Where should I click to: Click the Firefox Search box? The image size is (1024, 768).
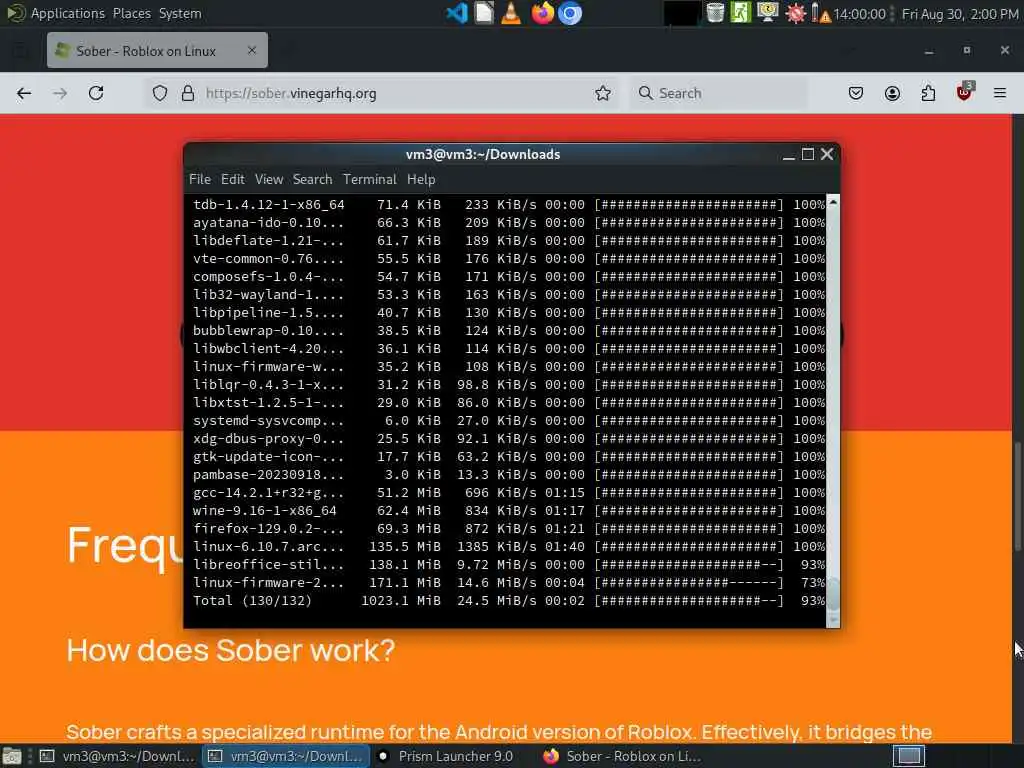(718, 93)
